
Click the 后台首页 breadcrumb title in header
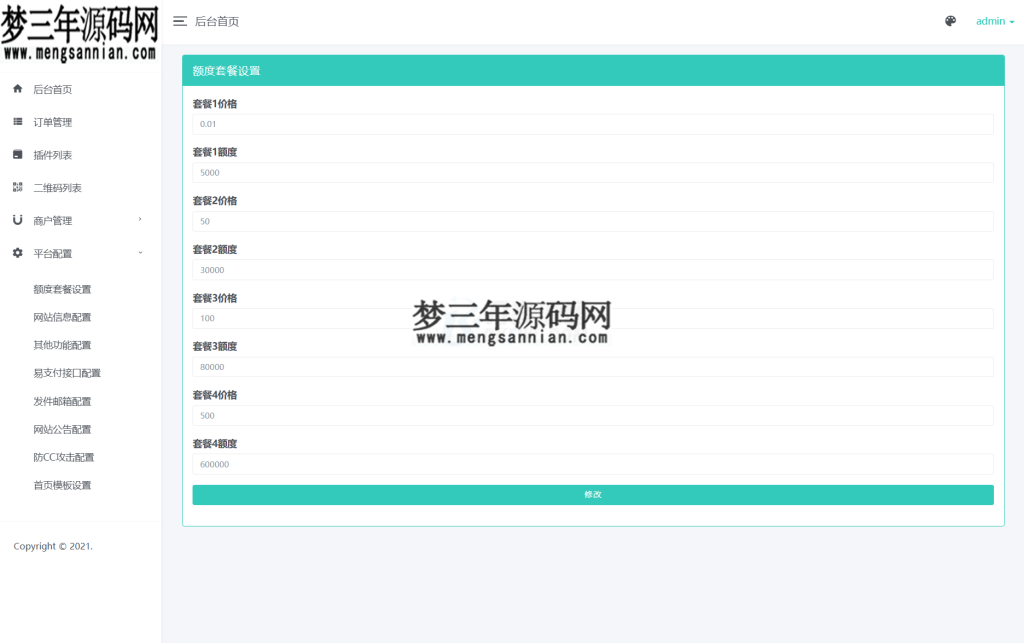(217, 22)
